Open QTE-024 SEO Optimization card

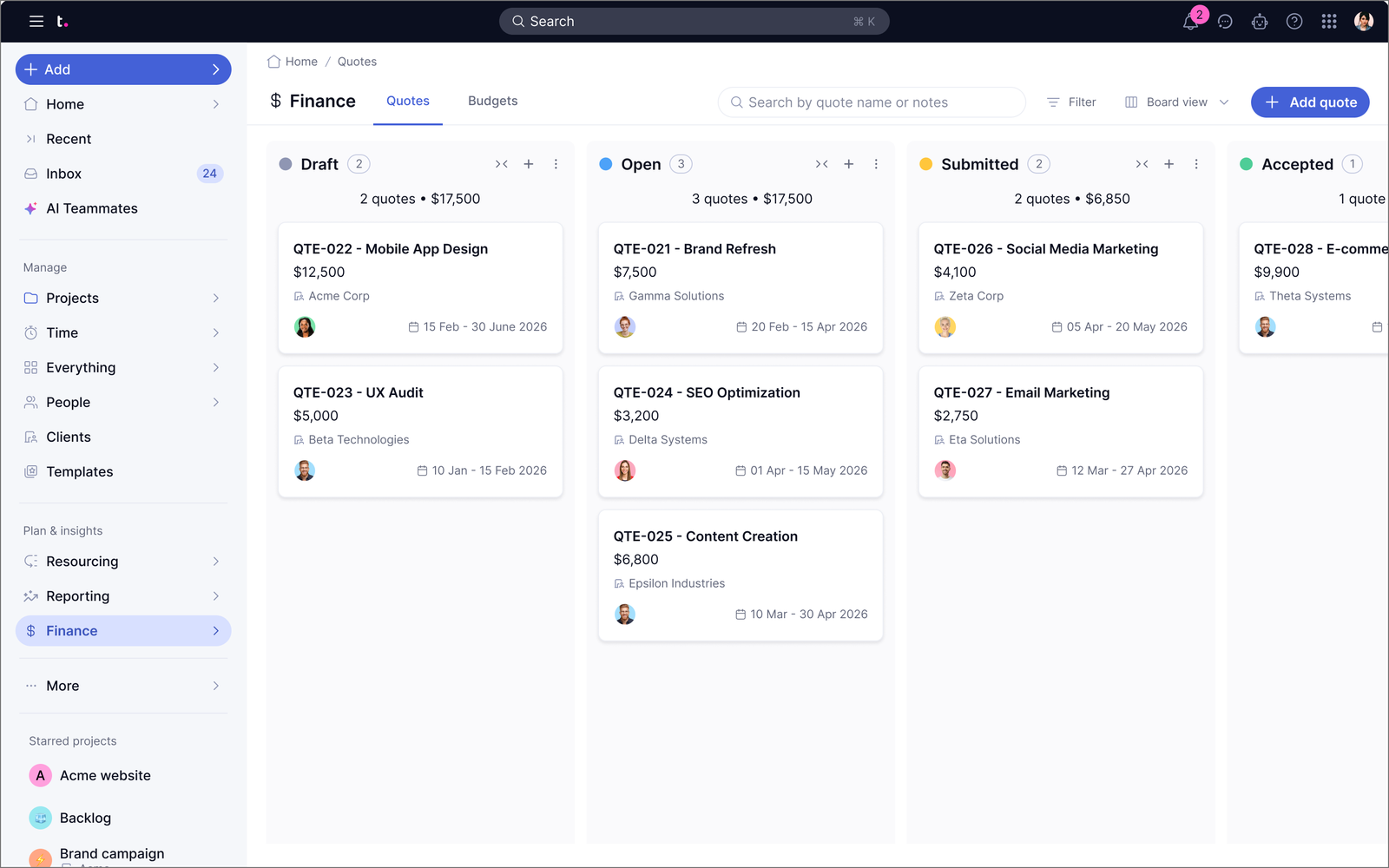point(741,431)
